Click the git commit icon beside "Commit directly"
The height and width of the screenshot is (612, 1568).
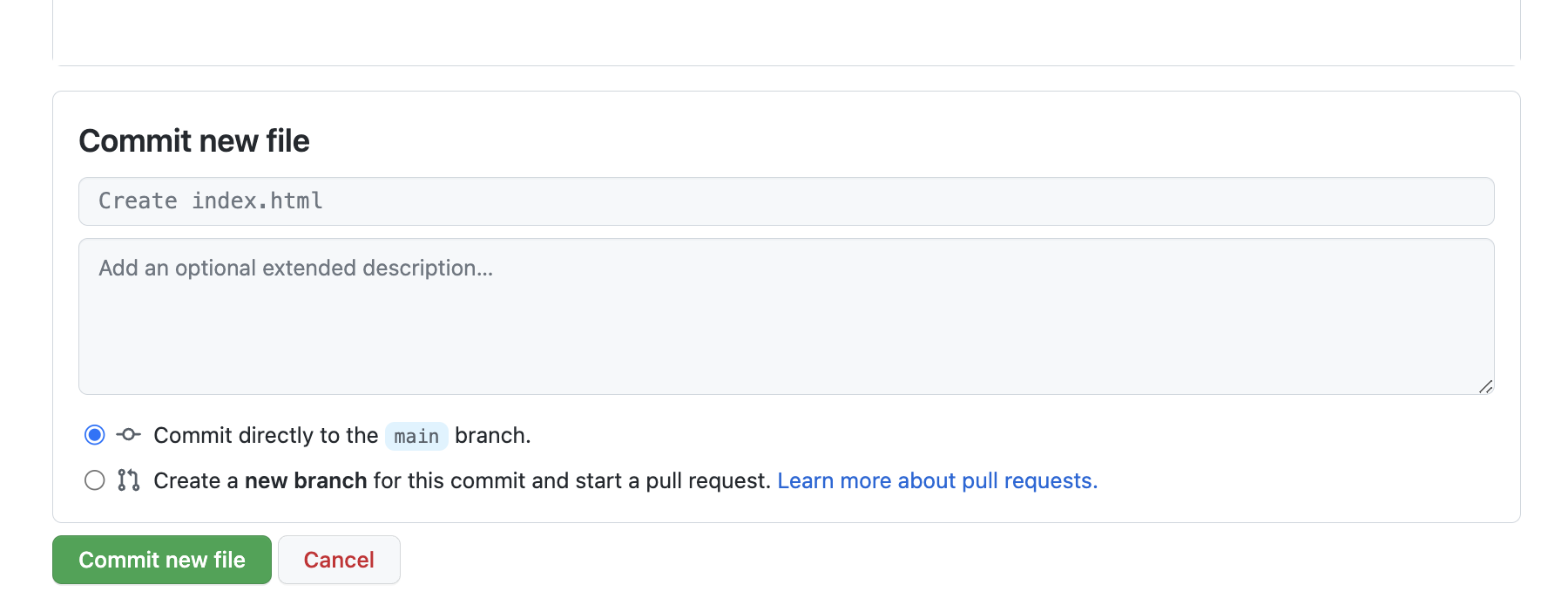tap(129, 434)
